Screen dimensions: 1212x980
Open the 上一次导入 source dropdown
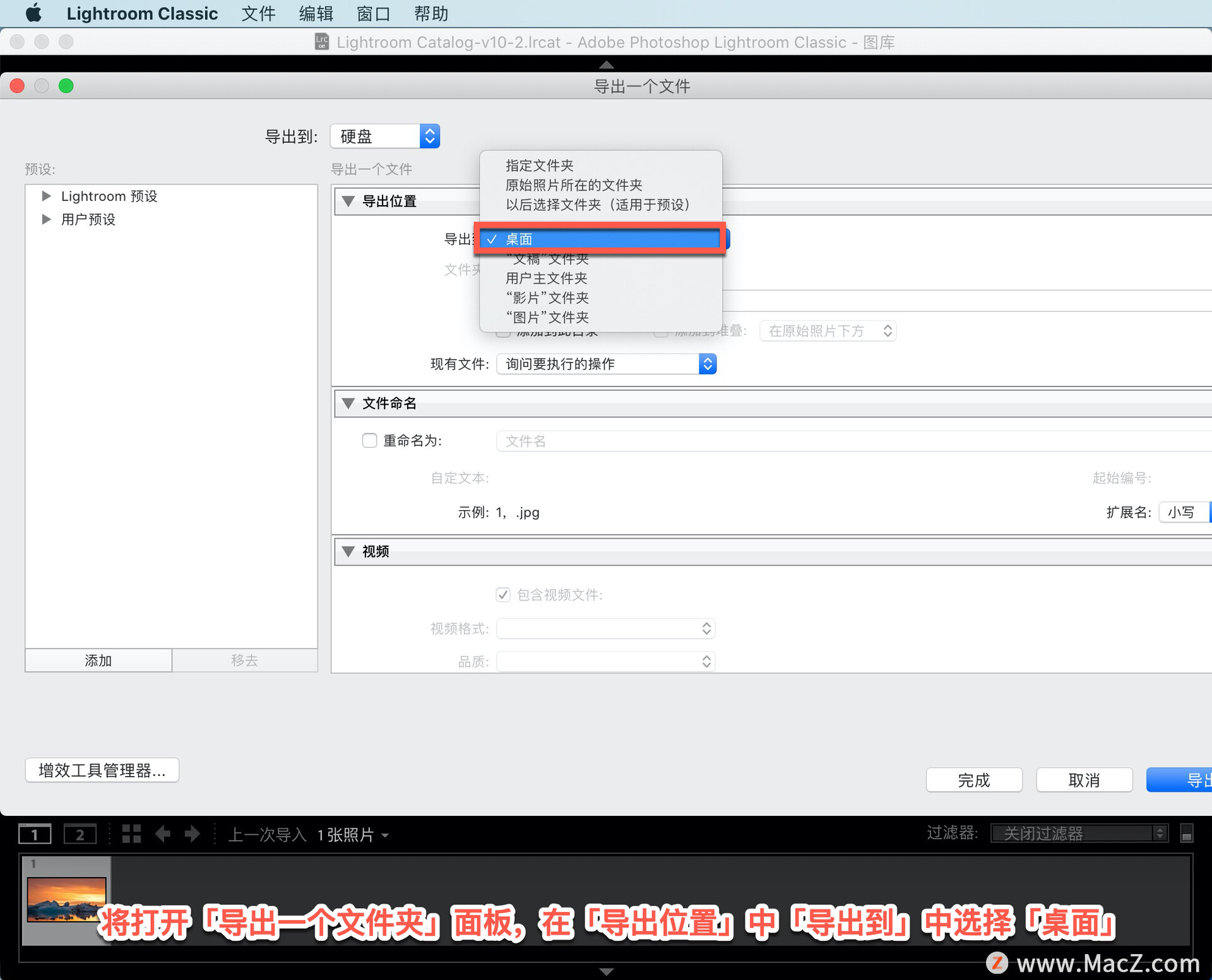(x=308, y=835)
